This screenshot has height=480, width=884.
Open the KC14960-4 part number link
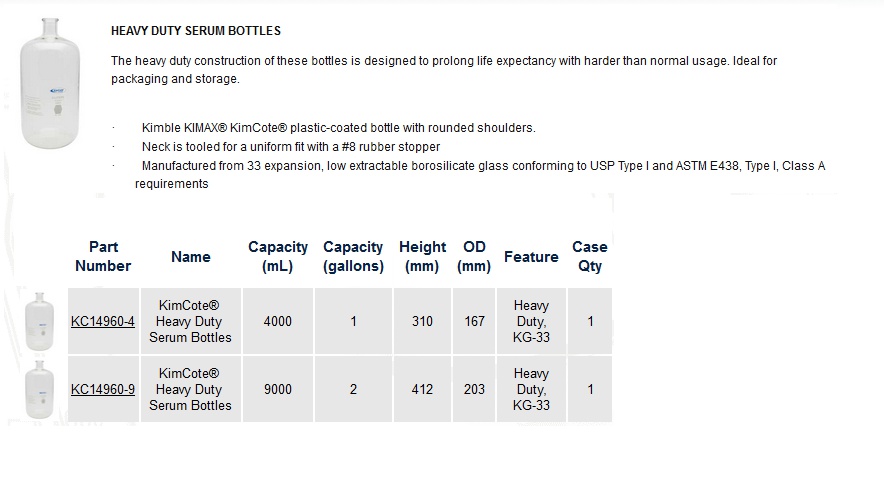103,322
